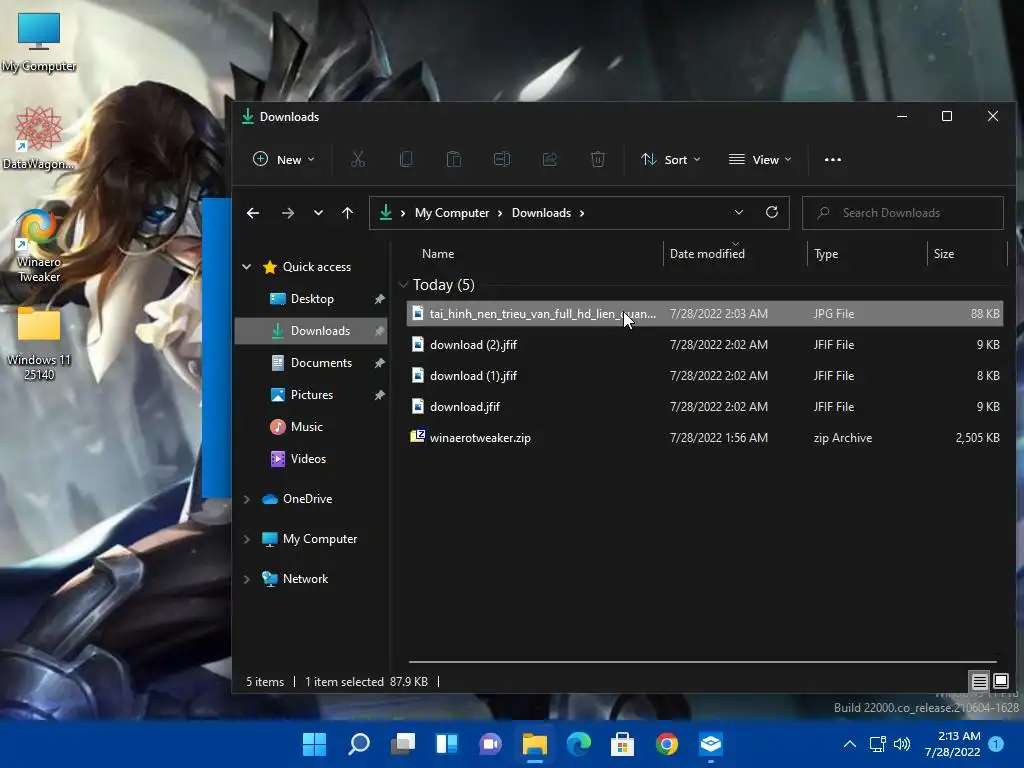Select the download (1).jfif file
The width and height of the screenshot is (1024, 768).
pos(705,376)
